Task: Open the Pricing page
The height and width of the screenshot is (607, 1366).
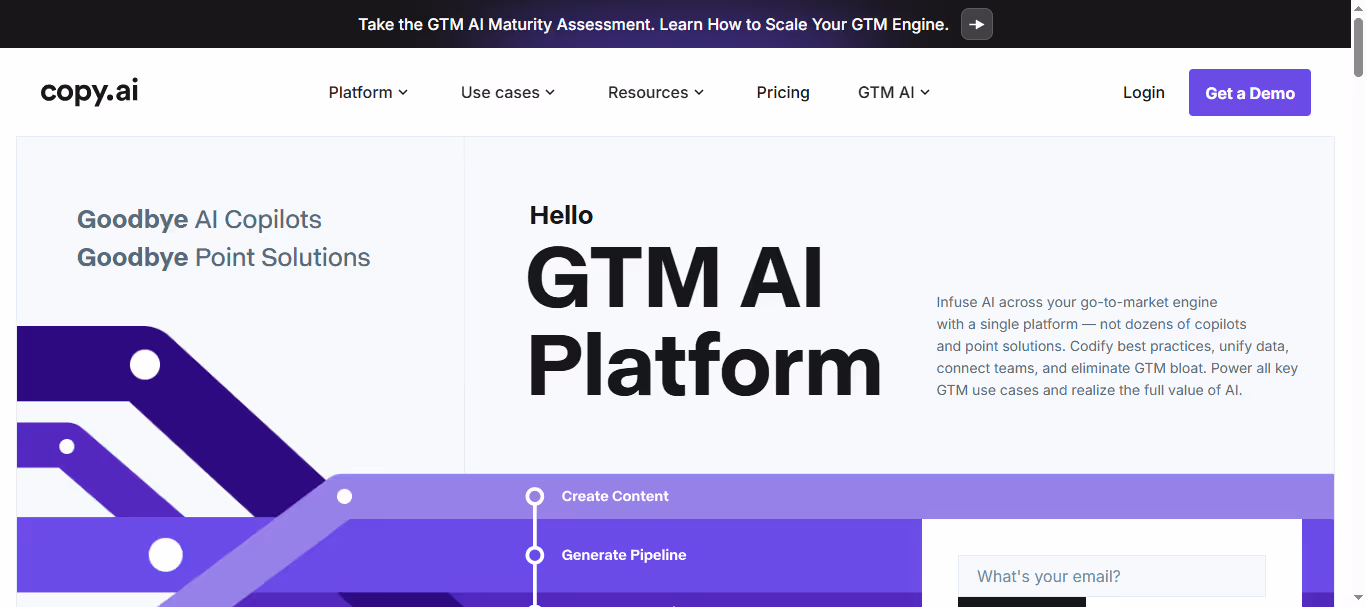Action: click(783, 92)
